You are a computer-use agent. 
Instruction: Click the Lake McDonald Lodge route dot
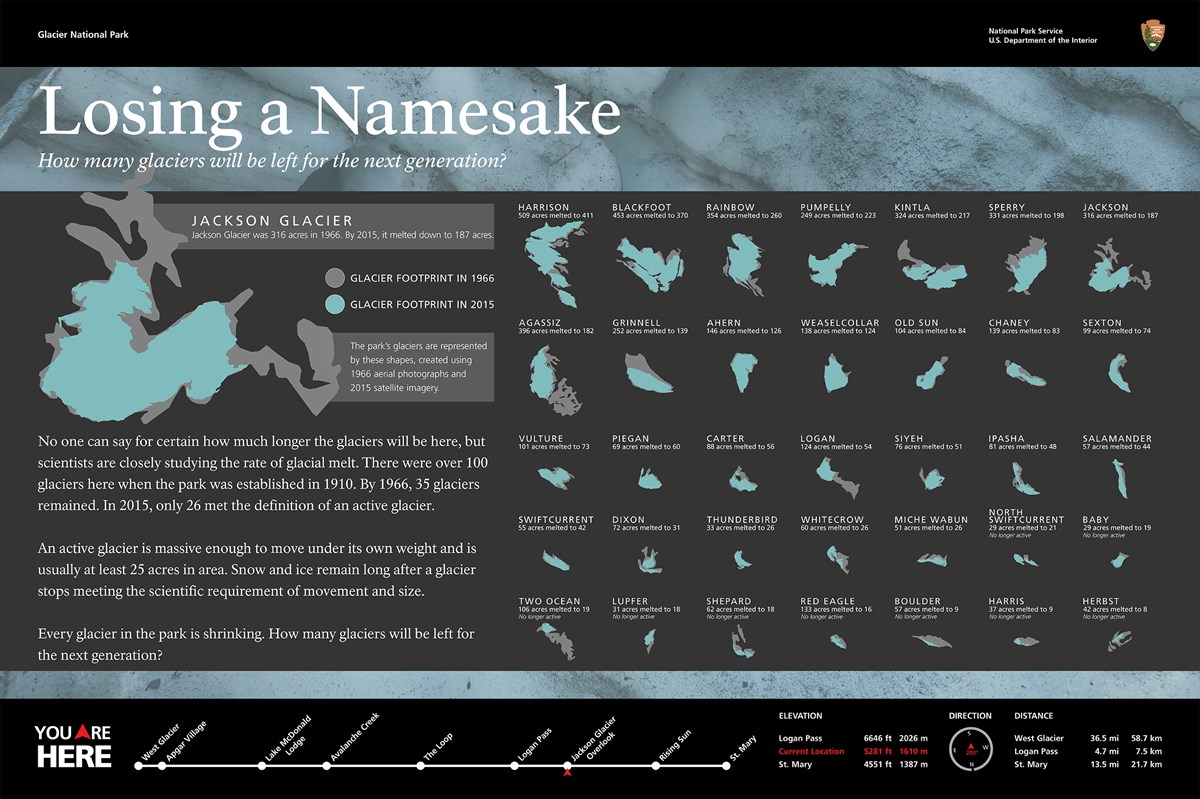pos(261,766)
